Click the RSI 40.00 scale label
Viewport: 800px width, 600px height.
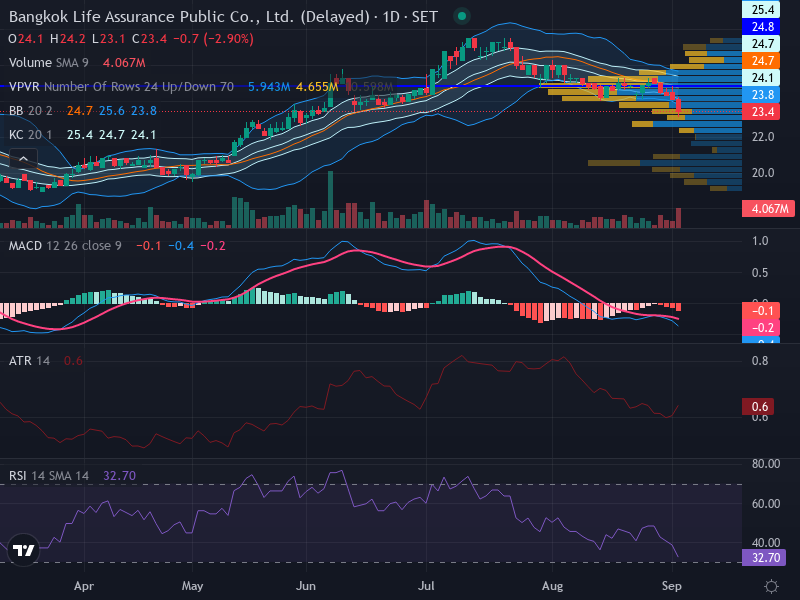pyautogui.click(x=766, y=543)
